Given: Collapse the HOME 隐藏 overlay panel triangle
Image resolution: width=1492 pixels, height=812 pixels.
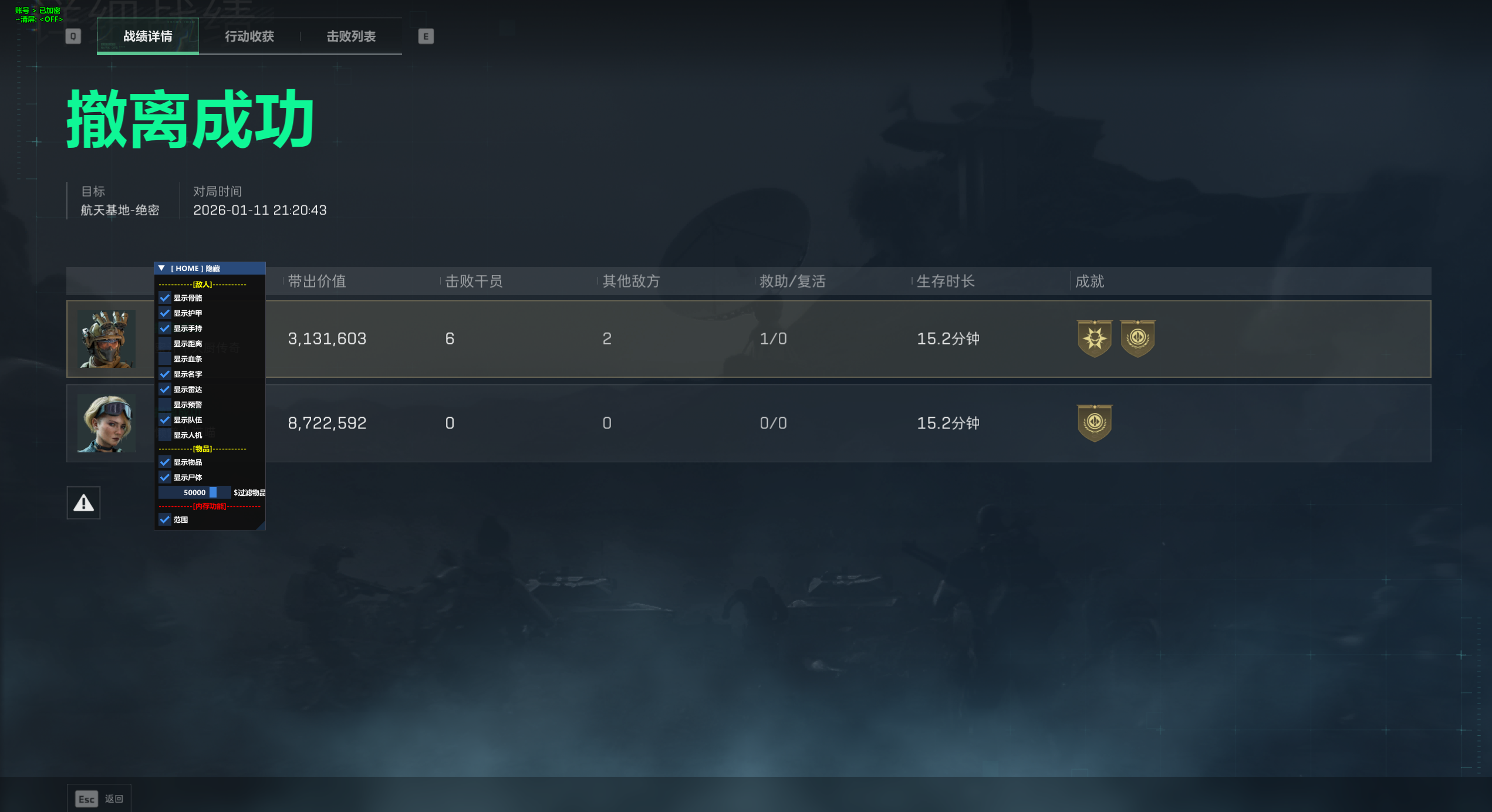Looking at the screenshot, I should pyautogui.click(x=161, y=268).
